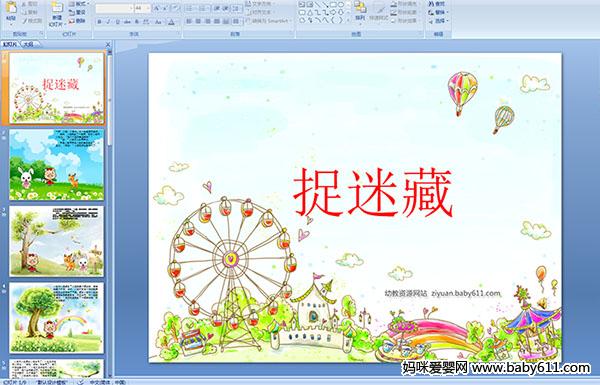Viewport: 600px width, 385px height.
Task: Switch to the Outline (大纲) tab
Action: (x=28, y=44)
